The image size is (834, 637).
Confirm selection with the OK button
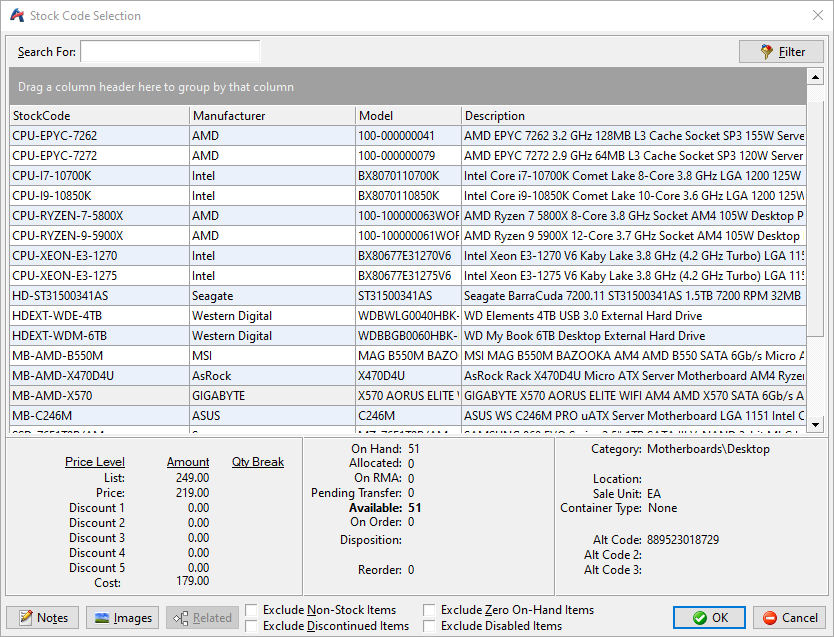pyautogui.click(x=709, y=618)
